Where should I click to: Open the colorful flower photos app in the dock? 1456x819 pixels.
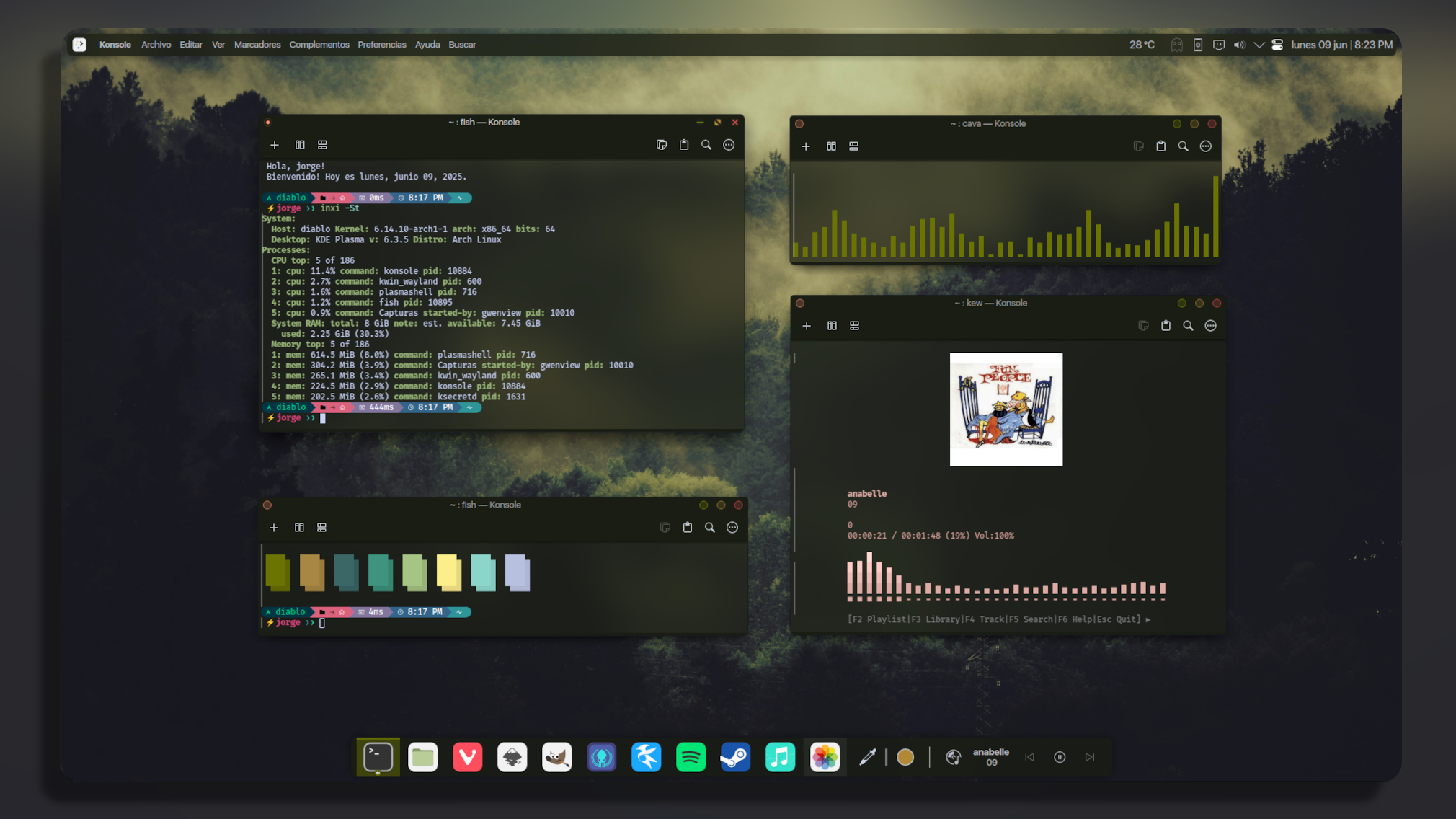tap(825, 757)
